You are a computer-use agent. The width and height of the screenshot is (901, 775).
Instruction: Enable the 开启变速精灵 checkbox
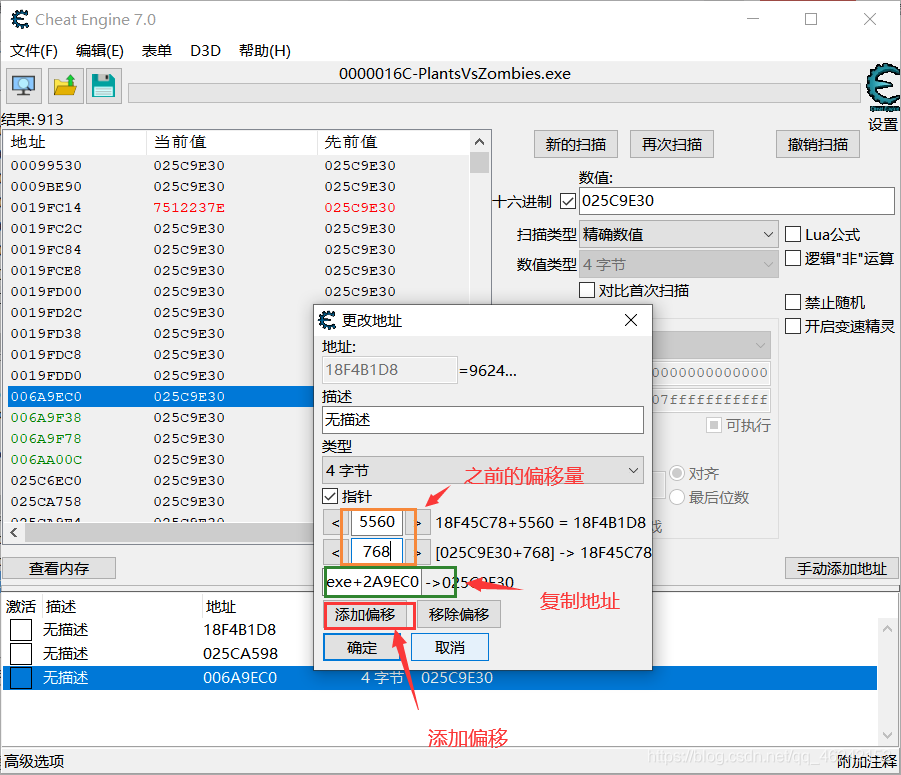point(793,326)
